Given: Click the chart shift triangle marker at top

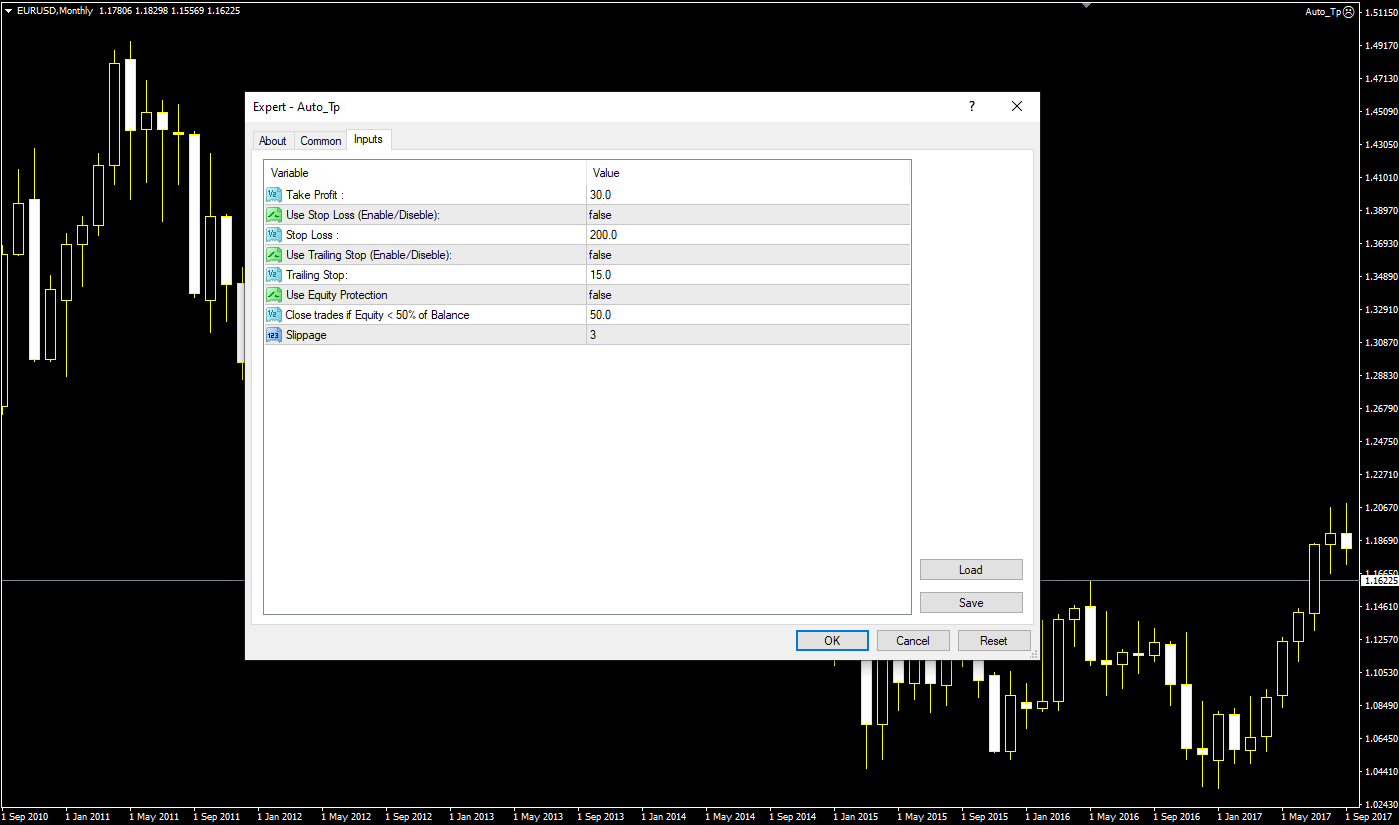Looking at the screenshot, I should pos(1087,5).
